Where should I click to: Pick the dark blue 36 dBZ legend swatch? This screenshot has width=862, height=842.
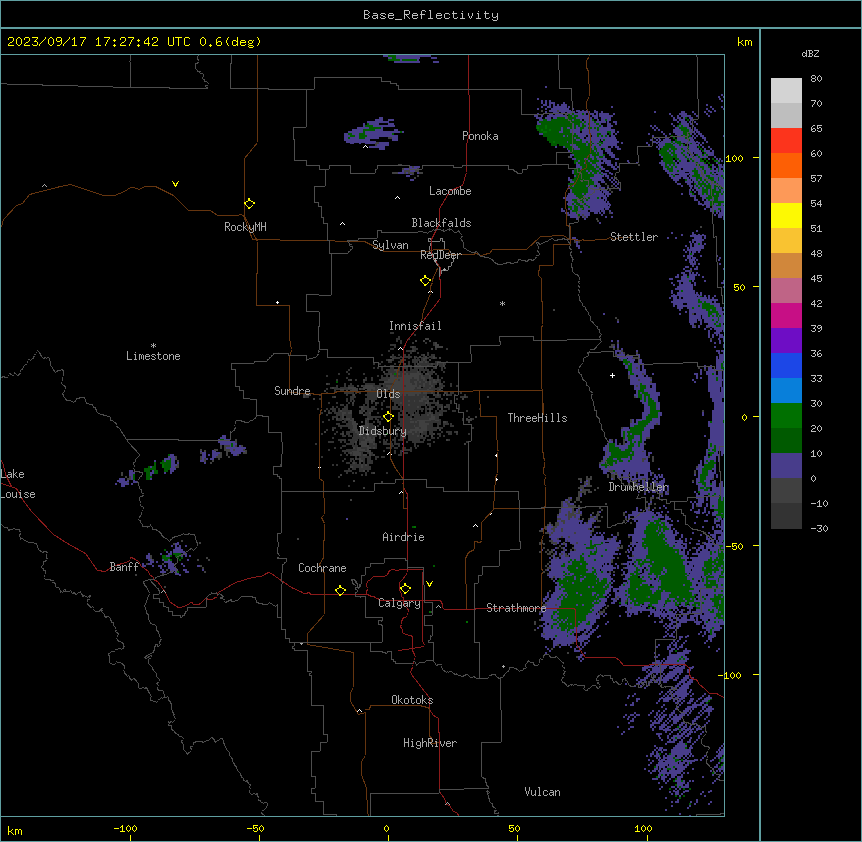(x=786, y=365)
